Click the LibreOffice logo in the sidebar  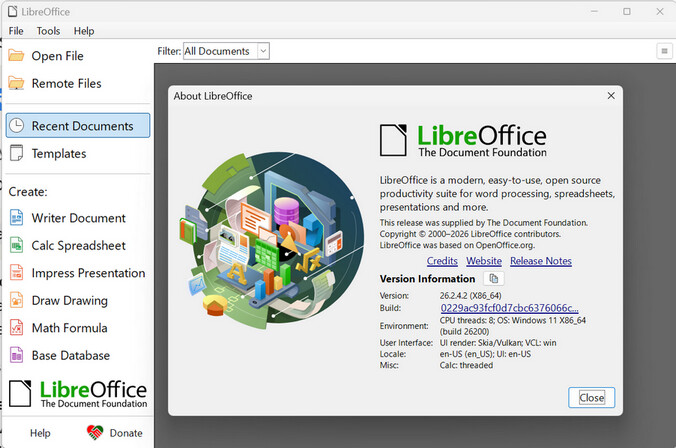[x=78, y=394]
